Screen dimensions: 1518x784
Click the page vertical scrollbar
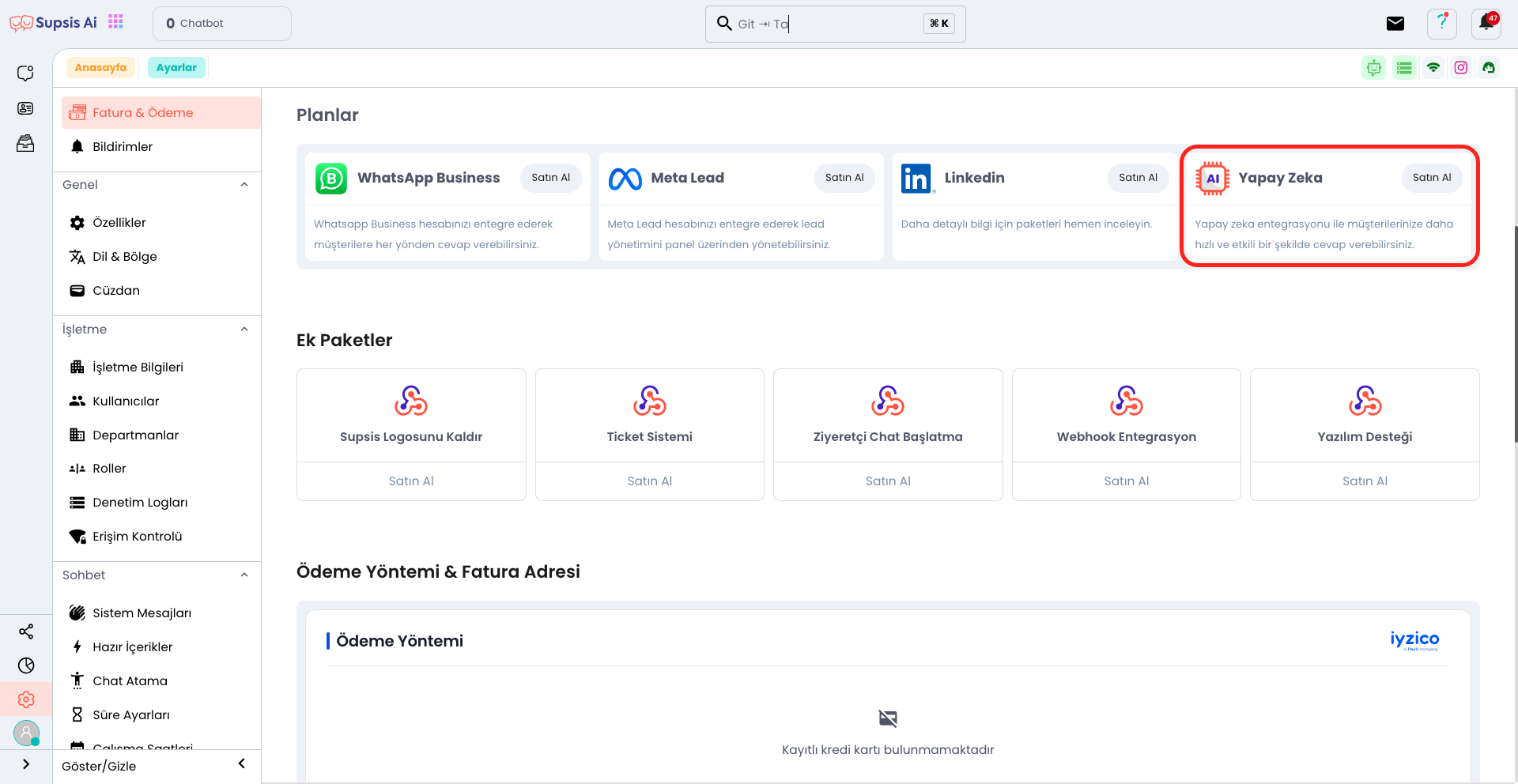1515,334
